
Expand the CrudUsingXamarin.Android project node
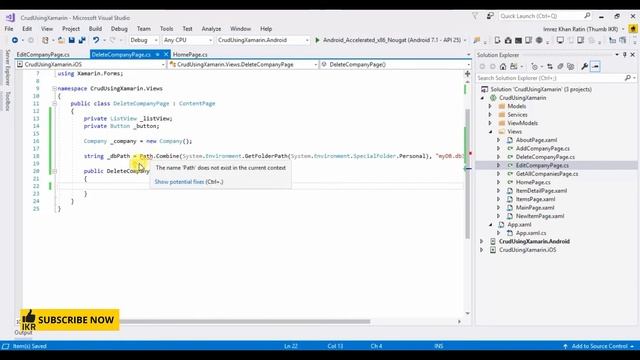point(482,241)
